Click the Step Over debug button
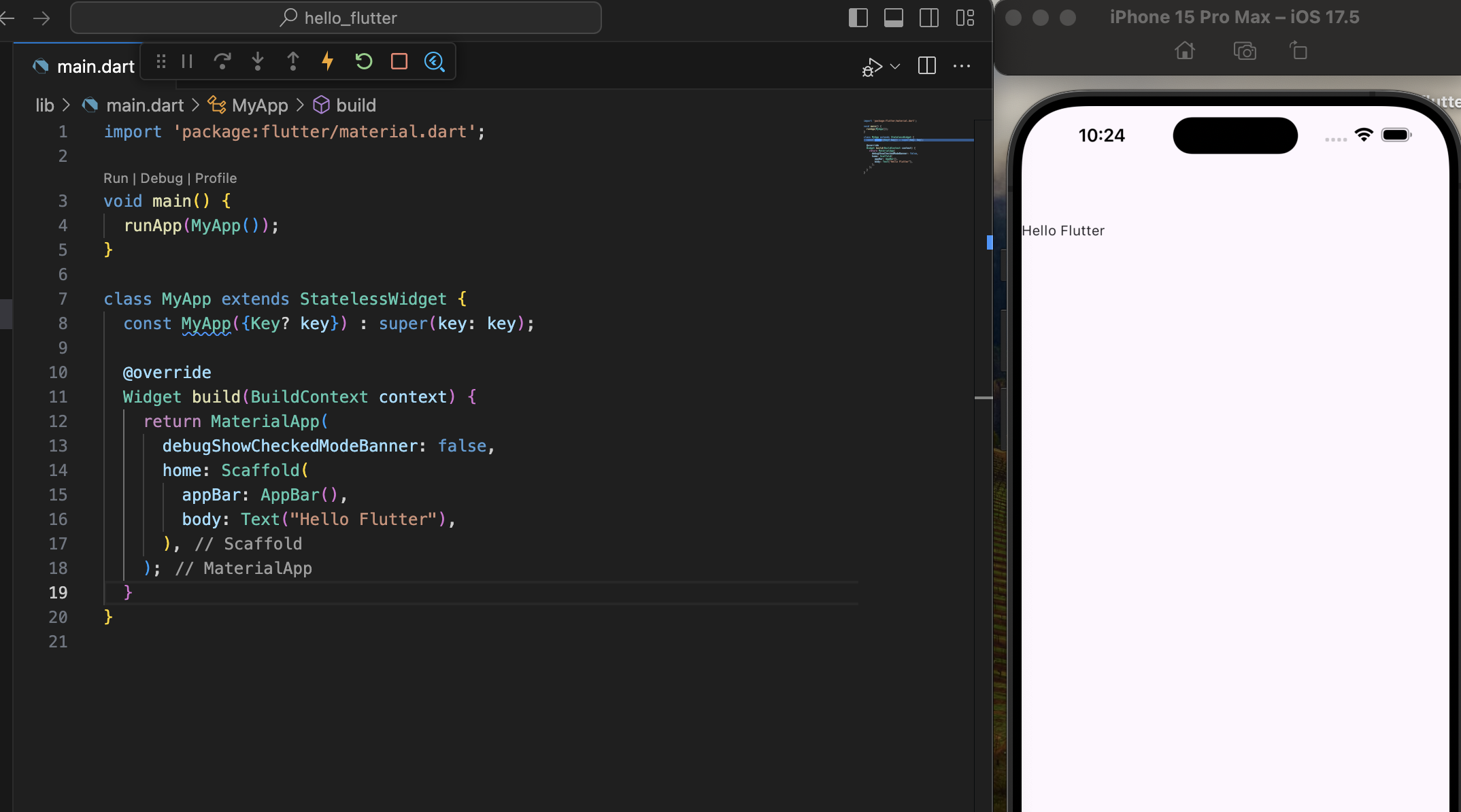The width and height of the screenshot is (1461, 812). [x=222, y=62]
